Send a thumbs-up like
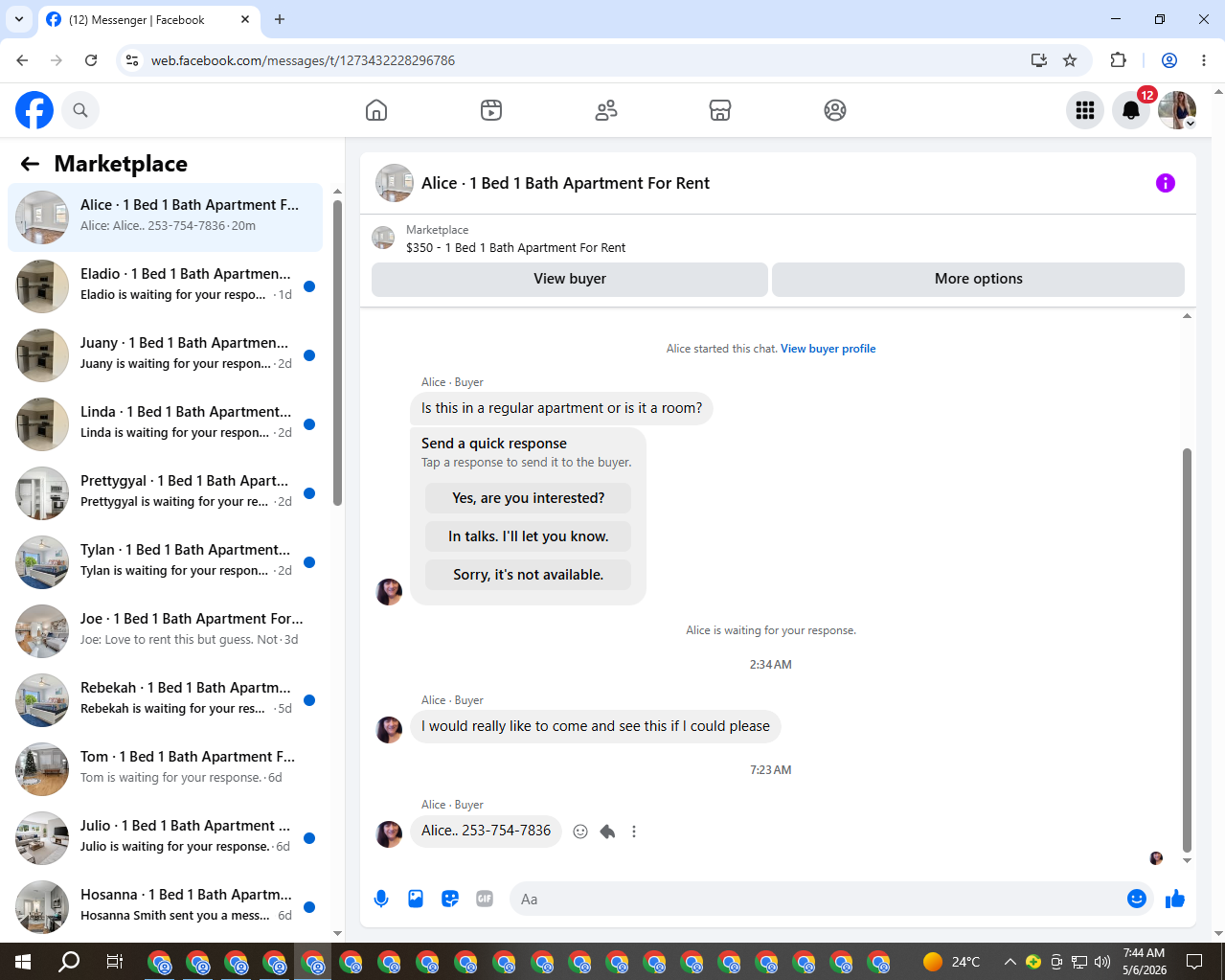 [1175, 899]
